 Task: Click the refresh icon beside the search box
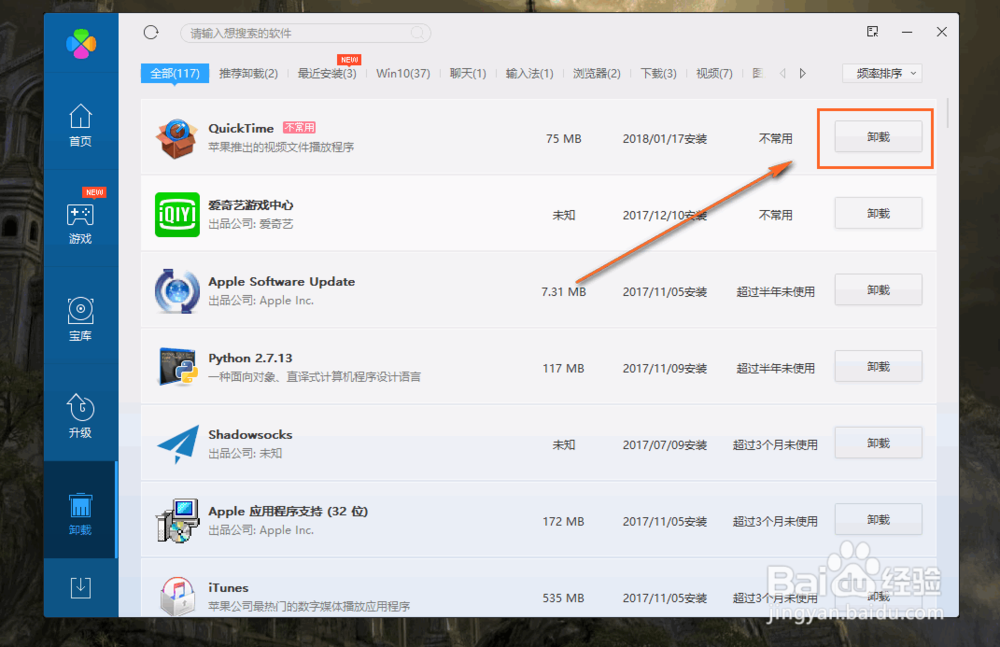pyautogui.click(x=150, y=31)
